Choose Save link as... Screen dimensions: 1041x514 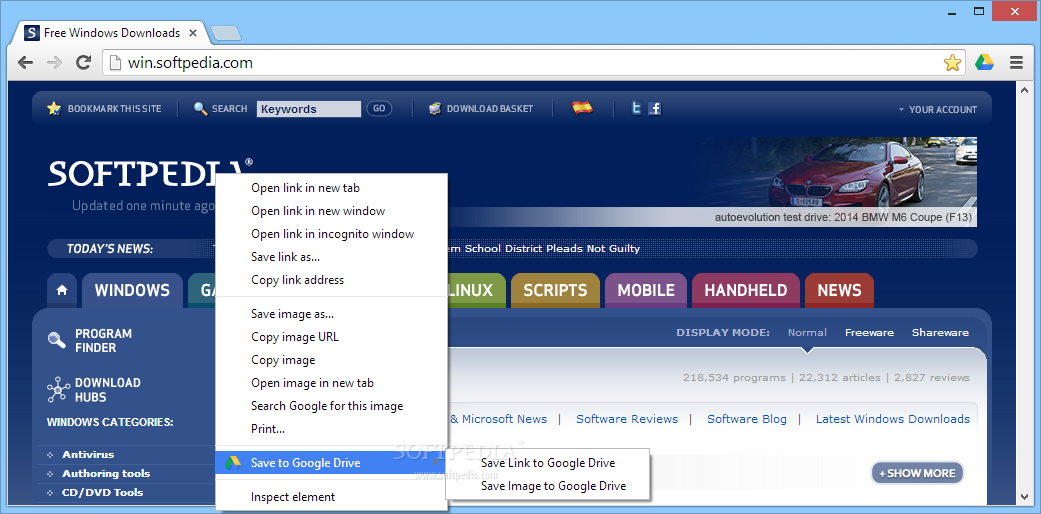[332, 256]
